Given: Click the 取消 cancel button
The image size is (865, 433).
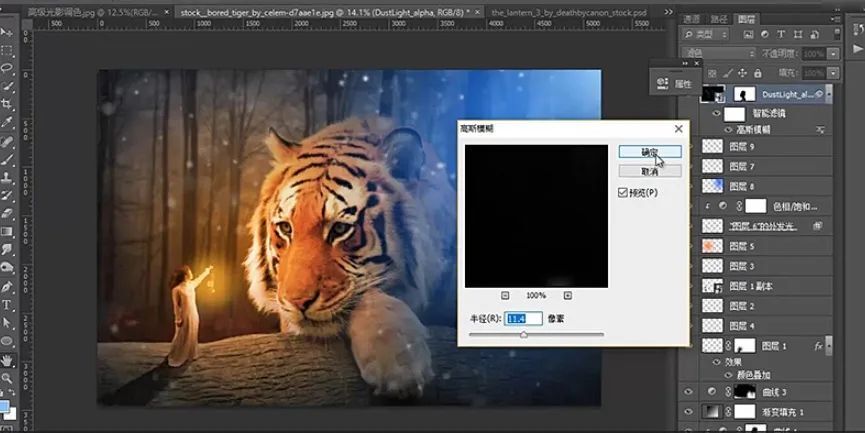Looking at the screenshot, I should [649, 171].
